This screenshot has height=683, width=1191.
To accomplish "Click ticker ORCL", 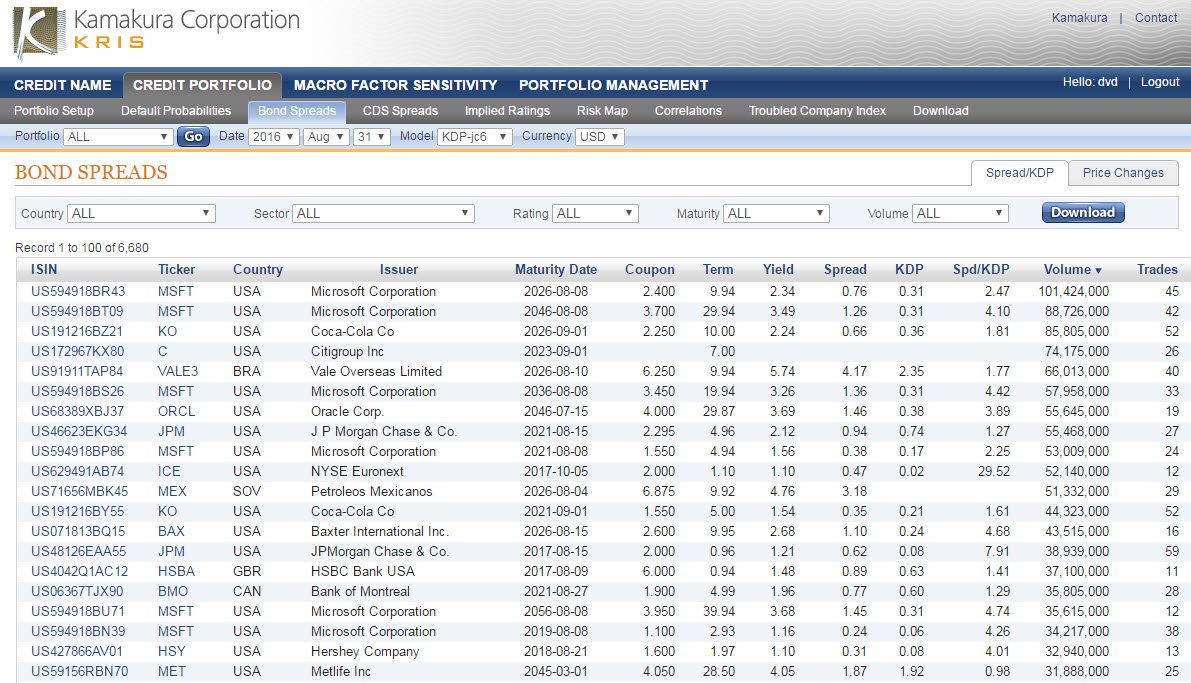I will [176, 411].
